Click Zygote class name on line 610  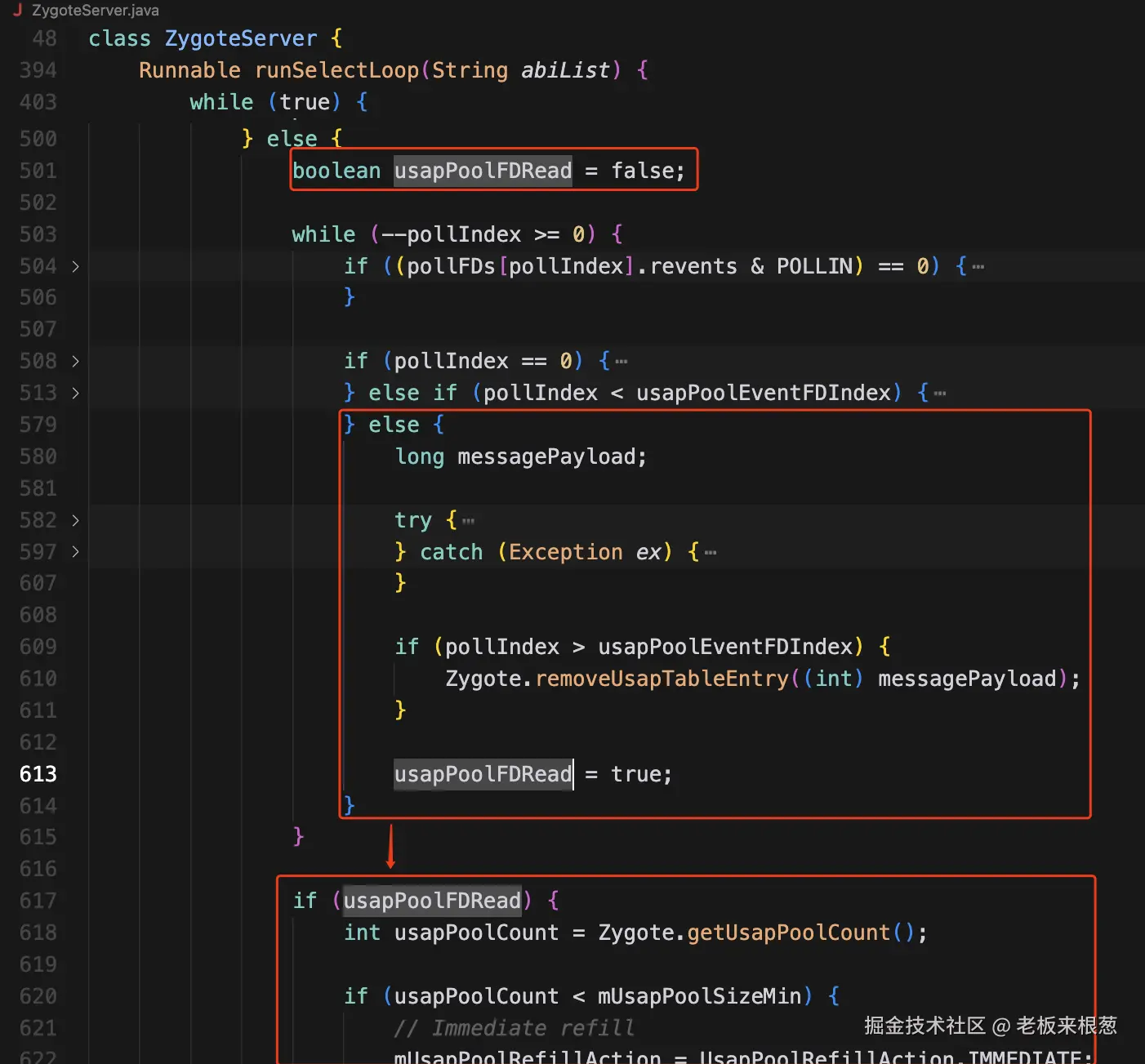pos(483,679)
